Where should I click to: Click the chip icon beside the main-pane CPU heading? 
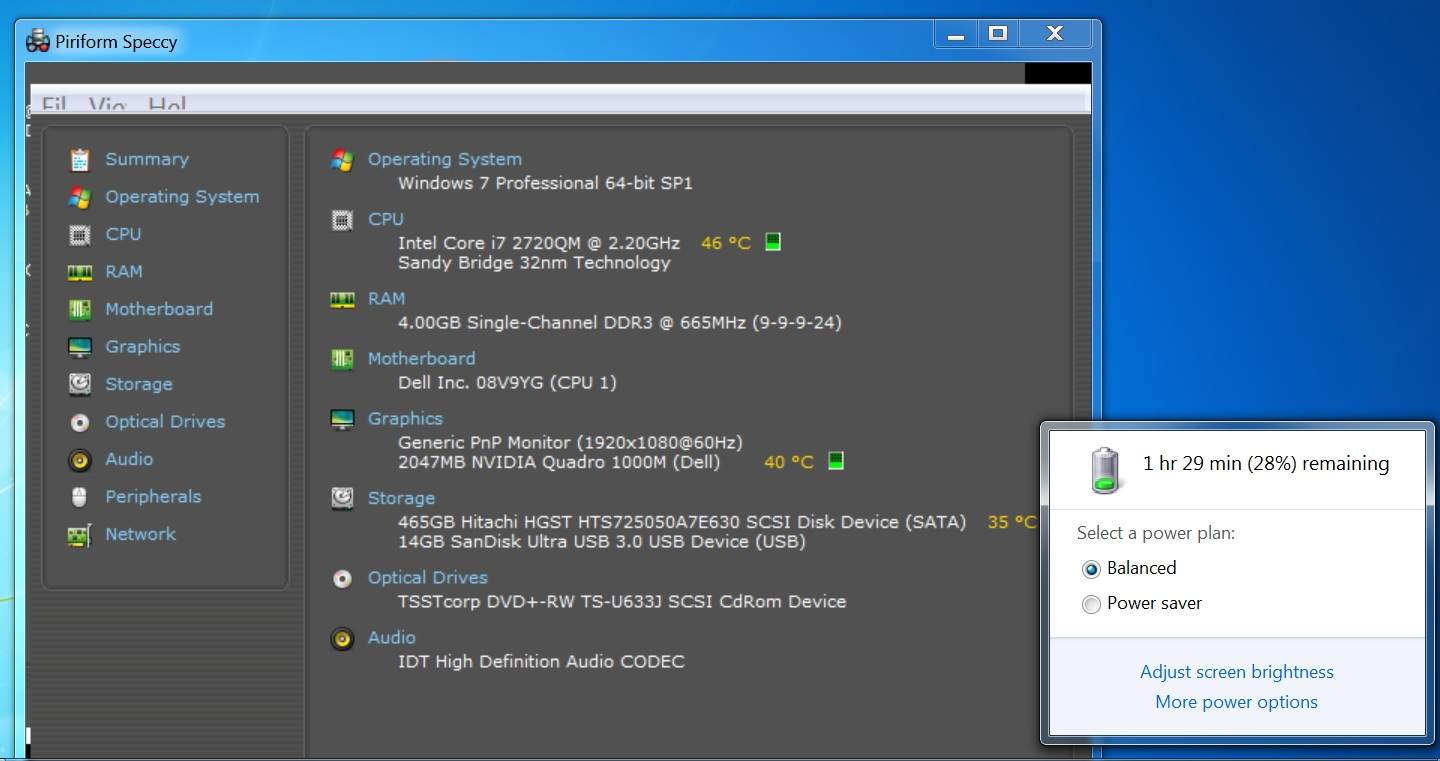(x=342, y=220)
